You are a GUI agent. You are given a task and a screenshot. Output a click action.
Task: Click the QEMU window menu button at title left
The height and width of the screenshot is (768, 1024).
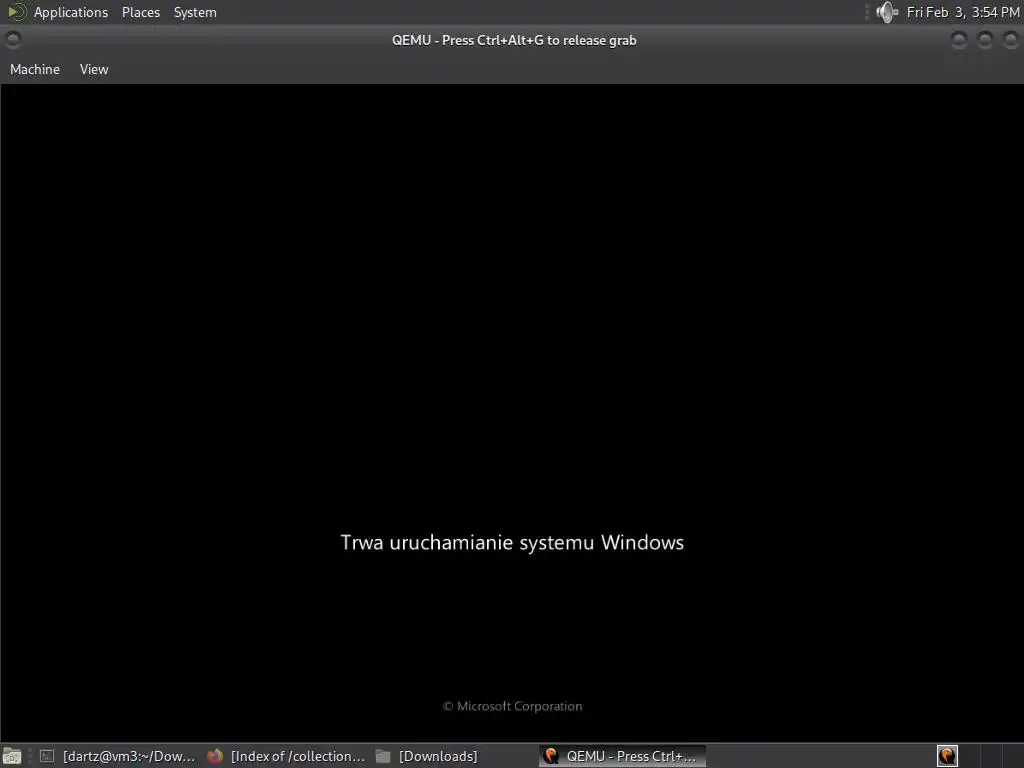12,40
